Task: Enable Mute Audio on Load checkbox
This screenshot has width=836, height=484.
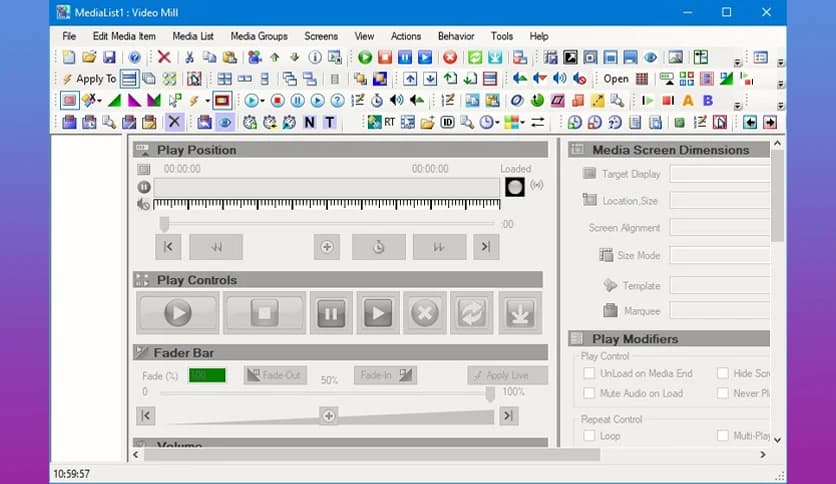Action: click(589, 393)
